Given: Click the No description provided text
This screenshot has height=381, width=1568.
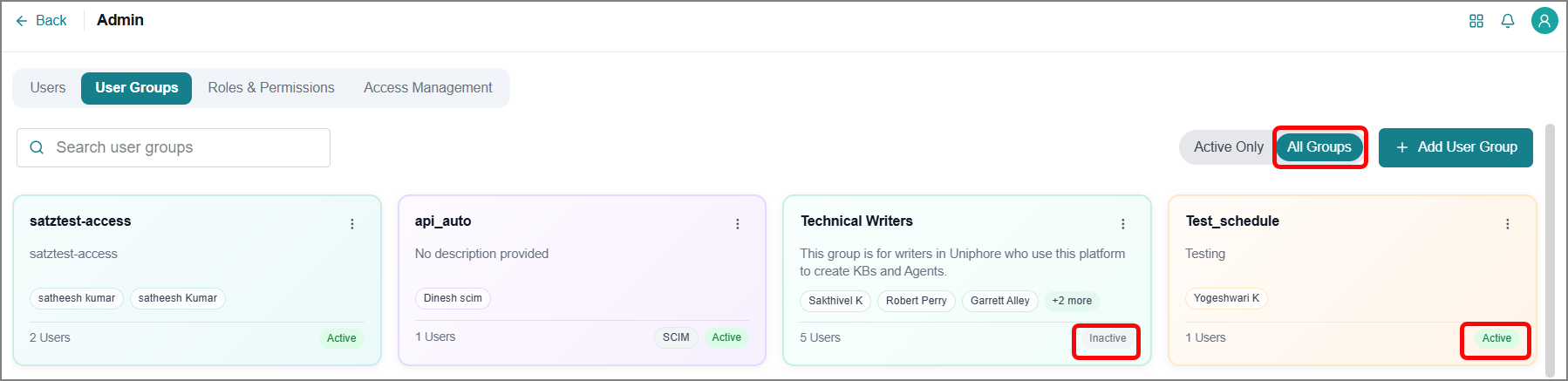Looking at the screenshot, I should point(481,254).
